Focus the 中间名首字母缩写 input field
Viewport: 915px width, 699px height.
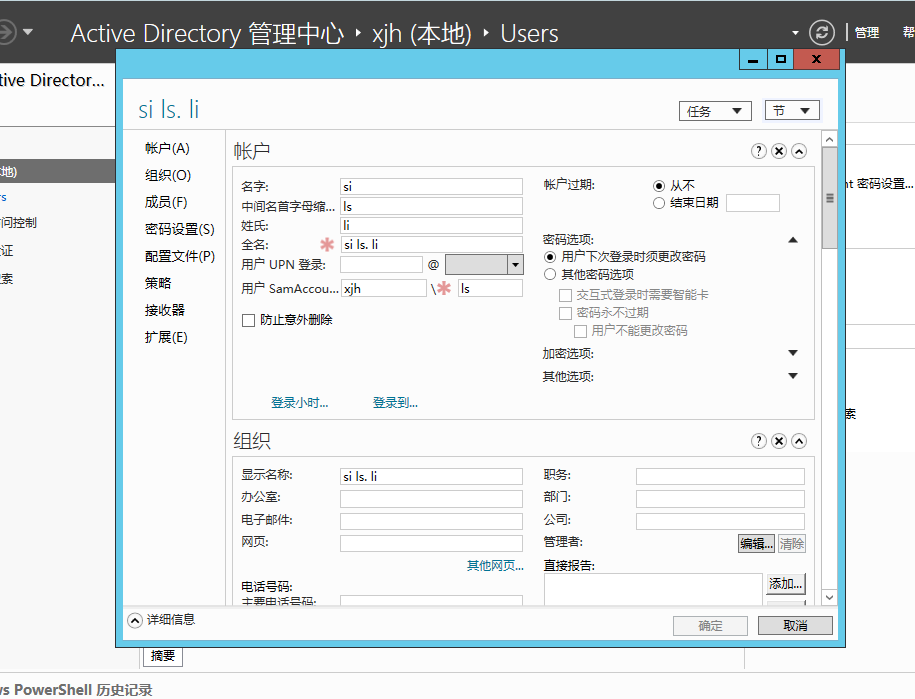point(431,206)
